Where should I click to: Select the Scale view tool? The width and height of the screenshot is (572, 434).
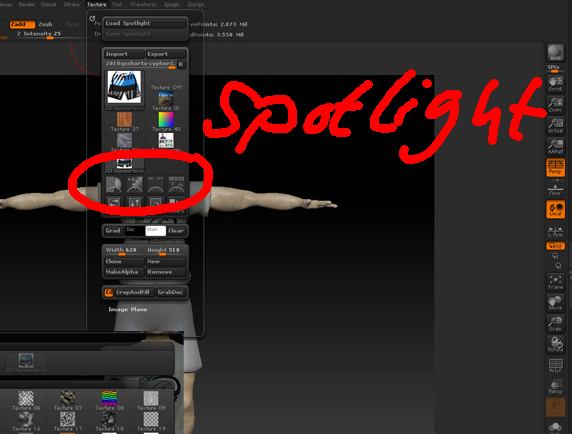pos(555,323)
